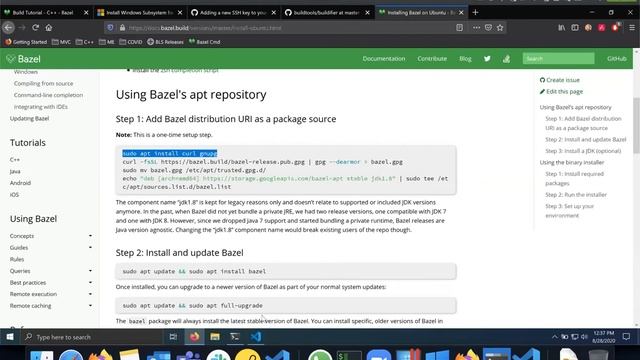Open the Firefox hamburger menu

click(x=632, y=28)
